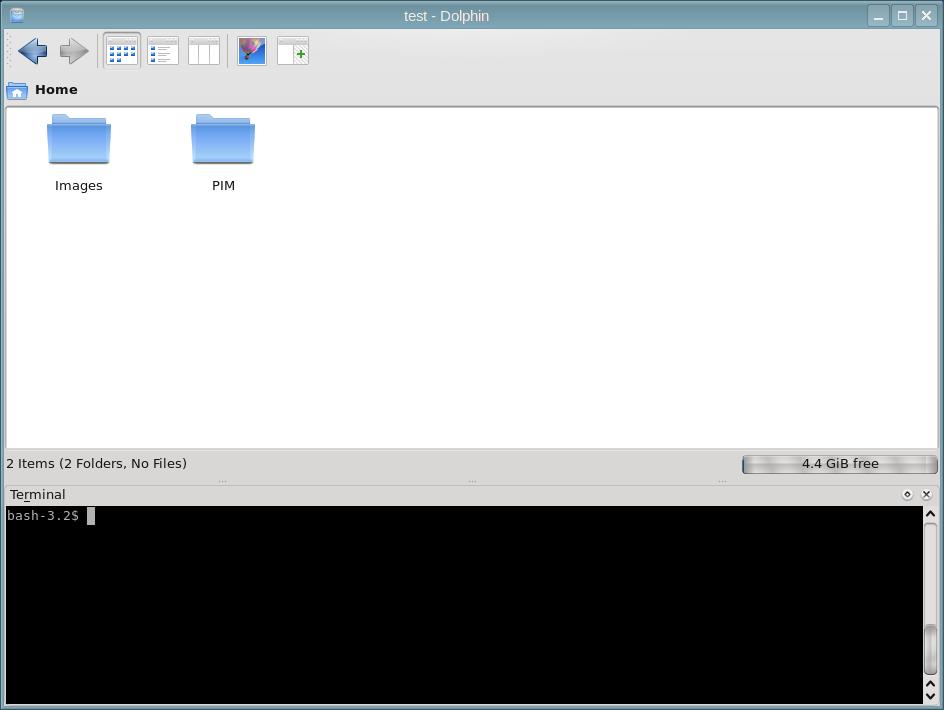The image size is (944, 710).
Task: Go forward with the grey arrow
Action: coord(73,51)
